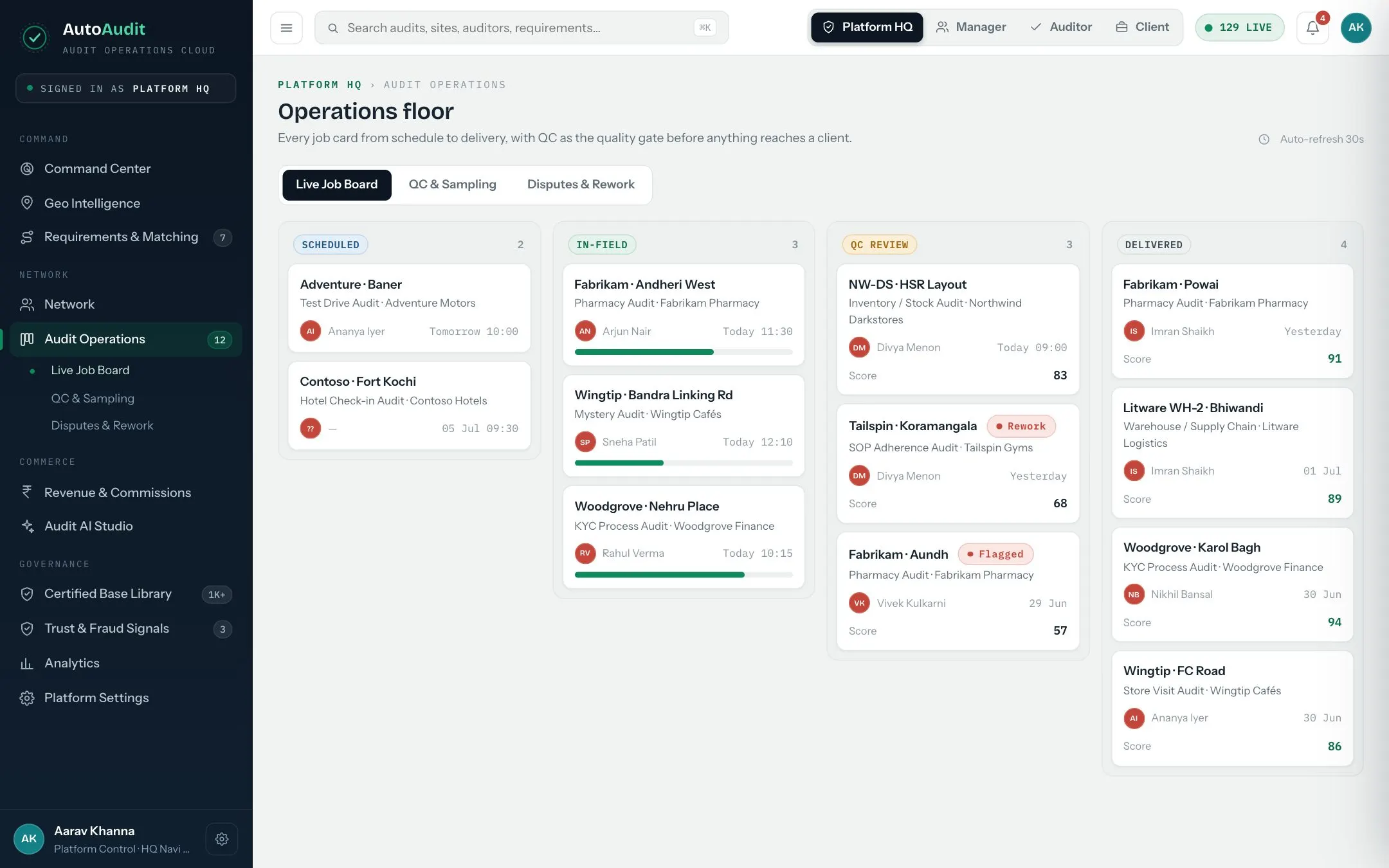Viewport: 1389px width, 868px height.
Task: Click the Rework badge on Tailspin card
Action: (x=1021, y=426)
